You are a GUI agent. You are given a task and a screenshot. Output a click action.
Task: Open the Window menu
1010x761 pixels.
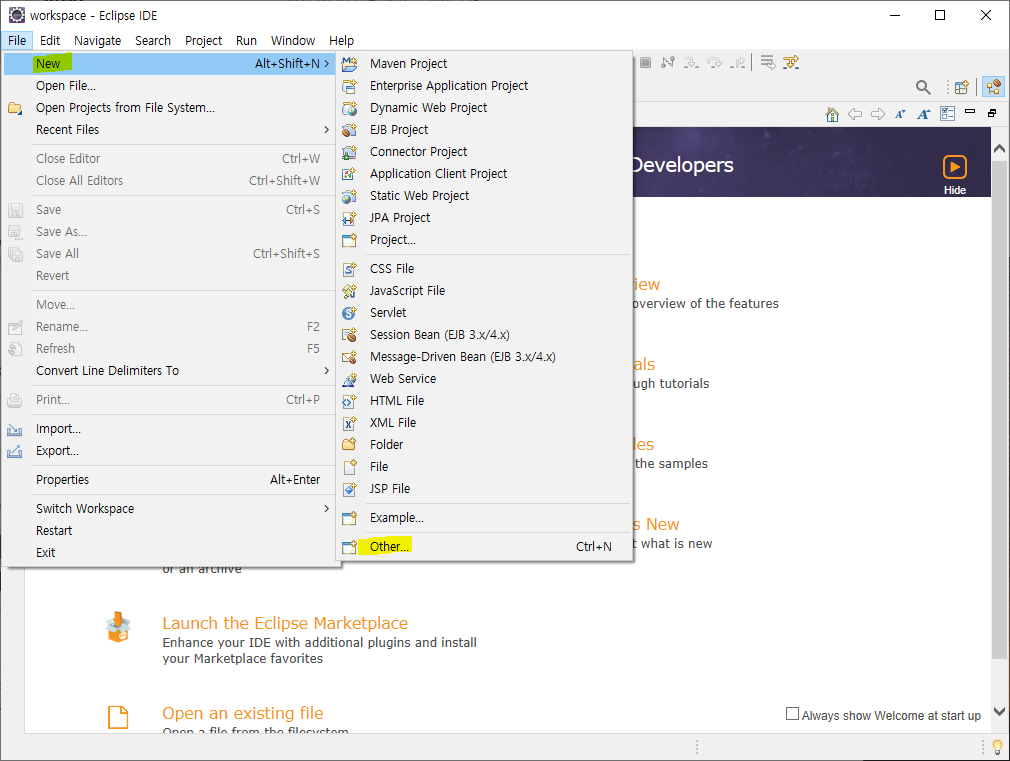click(292, 41)
